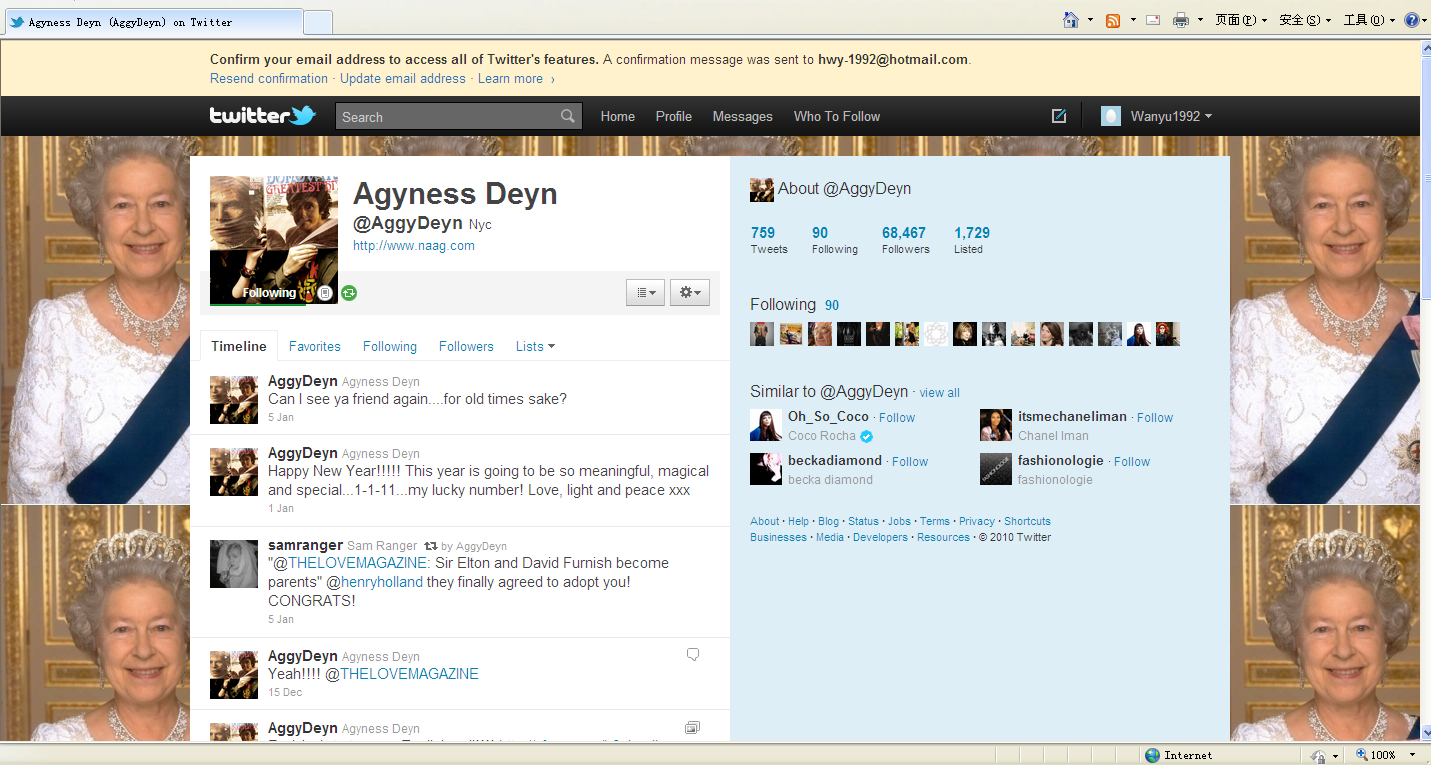Select the Timeline tab
This screenshot has height=765, width=1431.
[x=239, y=346]
